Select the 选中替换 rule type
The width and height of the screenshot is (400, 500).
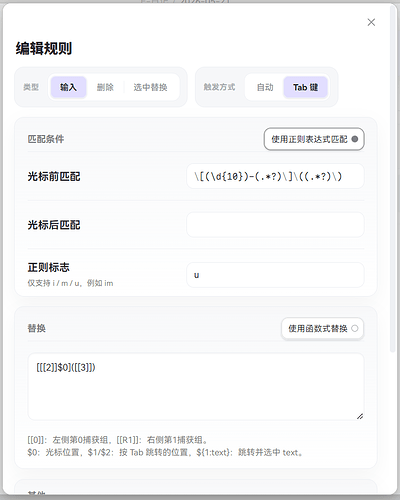[x=150, y=87]
